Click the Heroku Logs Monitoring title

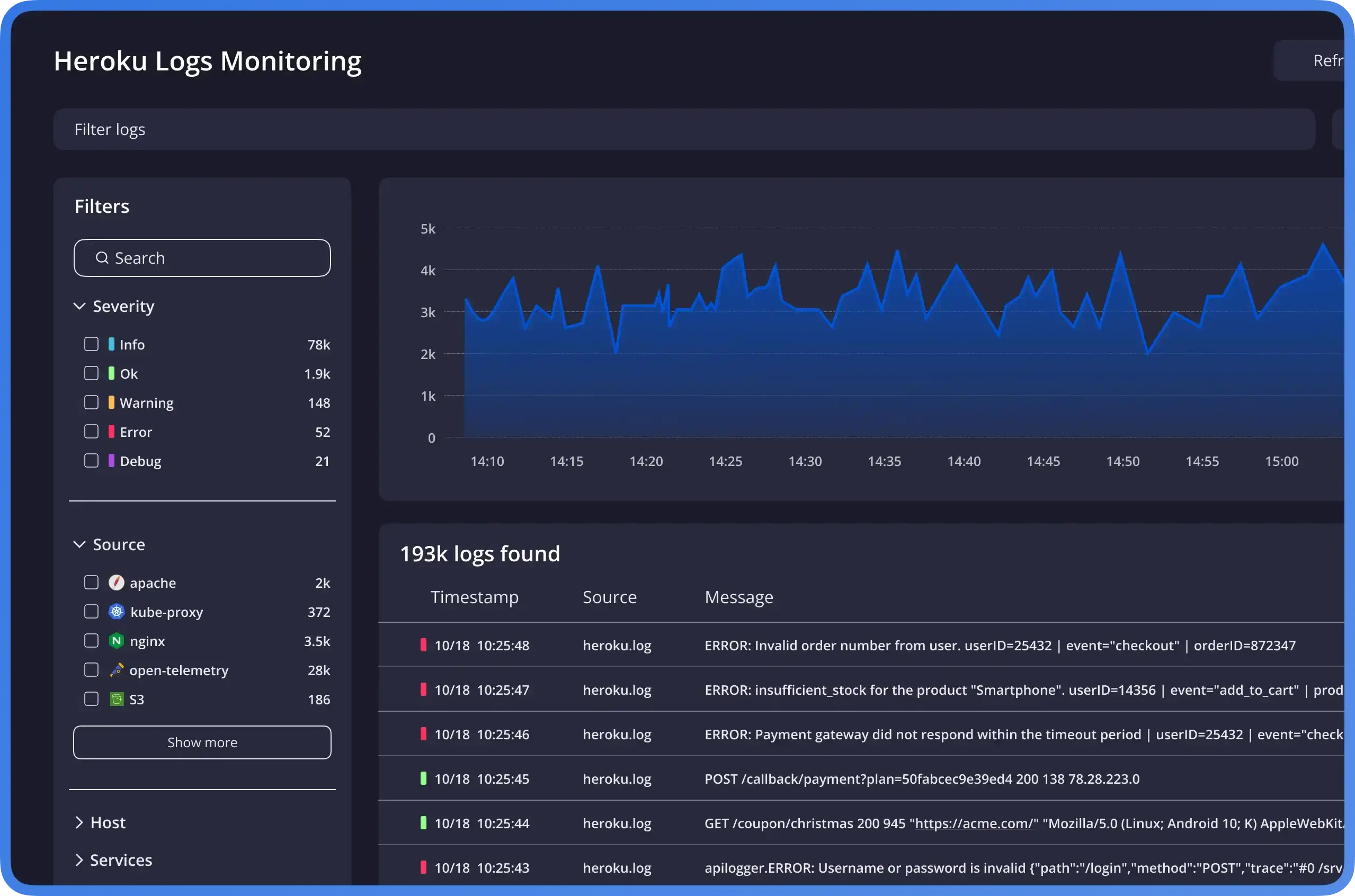coord(208,61)
